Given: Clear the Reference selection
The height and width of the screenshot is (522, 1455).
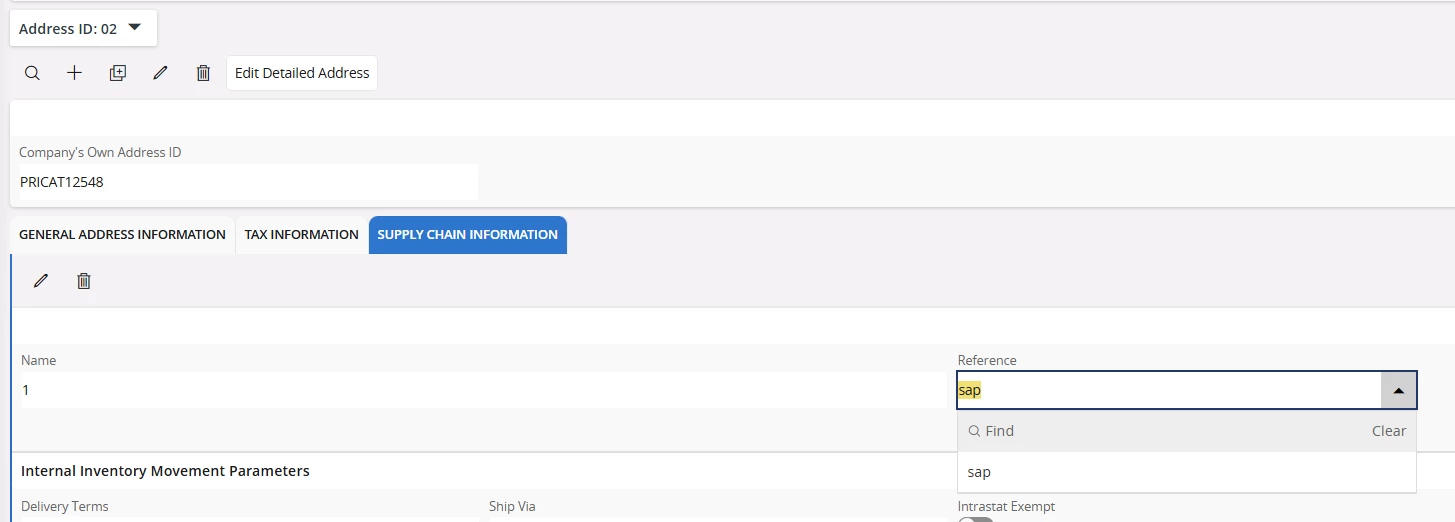Looking at the screenshot, I should (x=1388, y=431).
